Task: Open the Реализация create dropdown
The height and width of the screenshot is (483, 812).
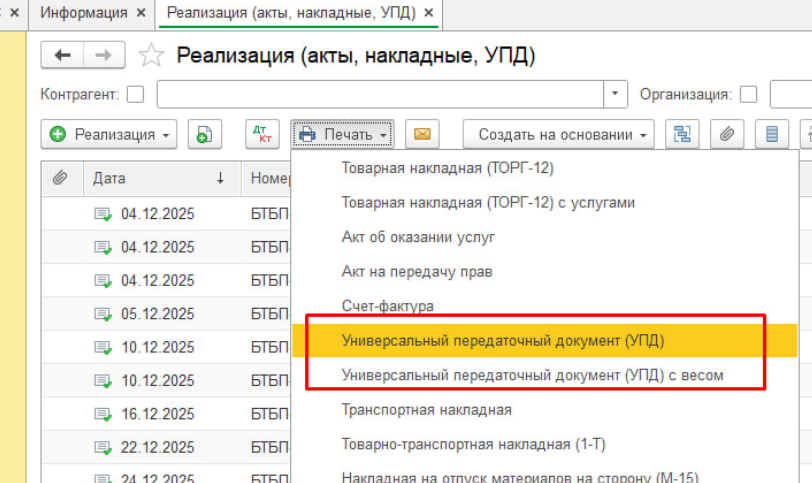Action: pos(110,134)
